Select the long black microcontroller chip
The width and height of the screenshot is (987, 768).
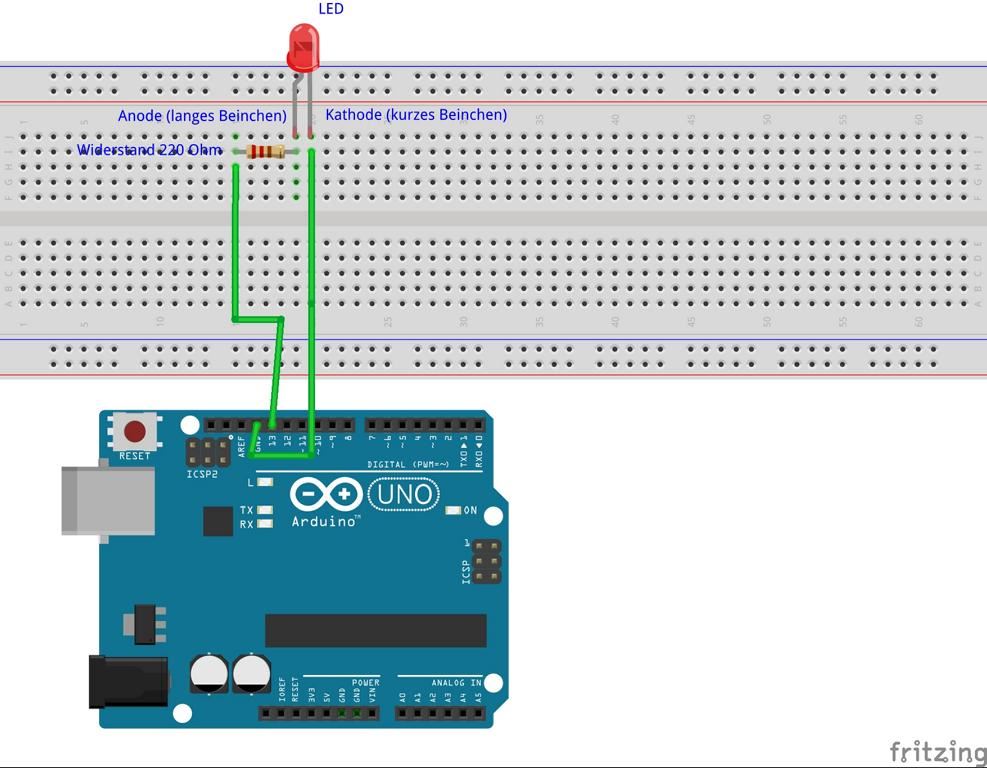coord(375,631)
